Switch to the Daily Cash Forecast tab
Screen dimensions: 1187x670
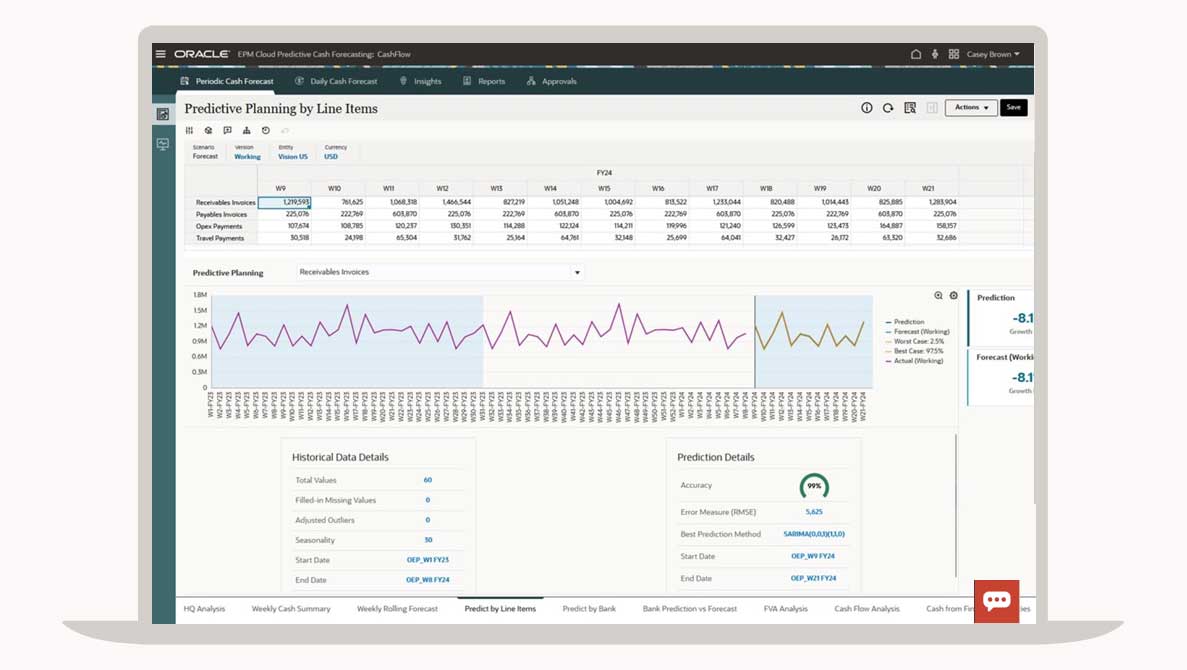[337, 81]
